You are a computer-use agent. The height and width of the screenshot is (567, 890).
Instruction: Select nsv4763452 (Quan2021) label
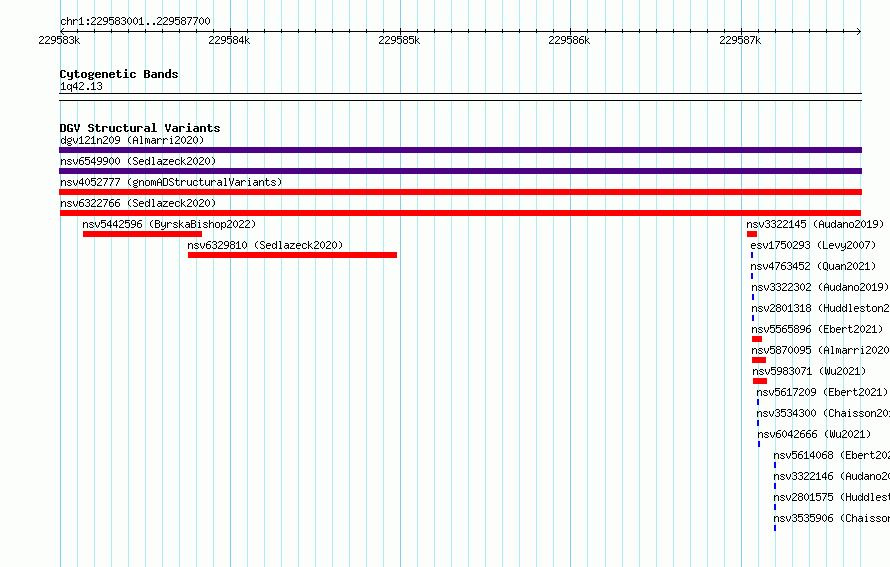(x=813, y=266)
